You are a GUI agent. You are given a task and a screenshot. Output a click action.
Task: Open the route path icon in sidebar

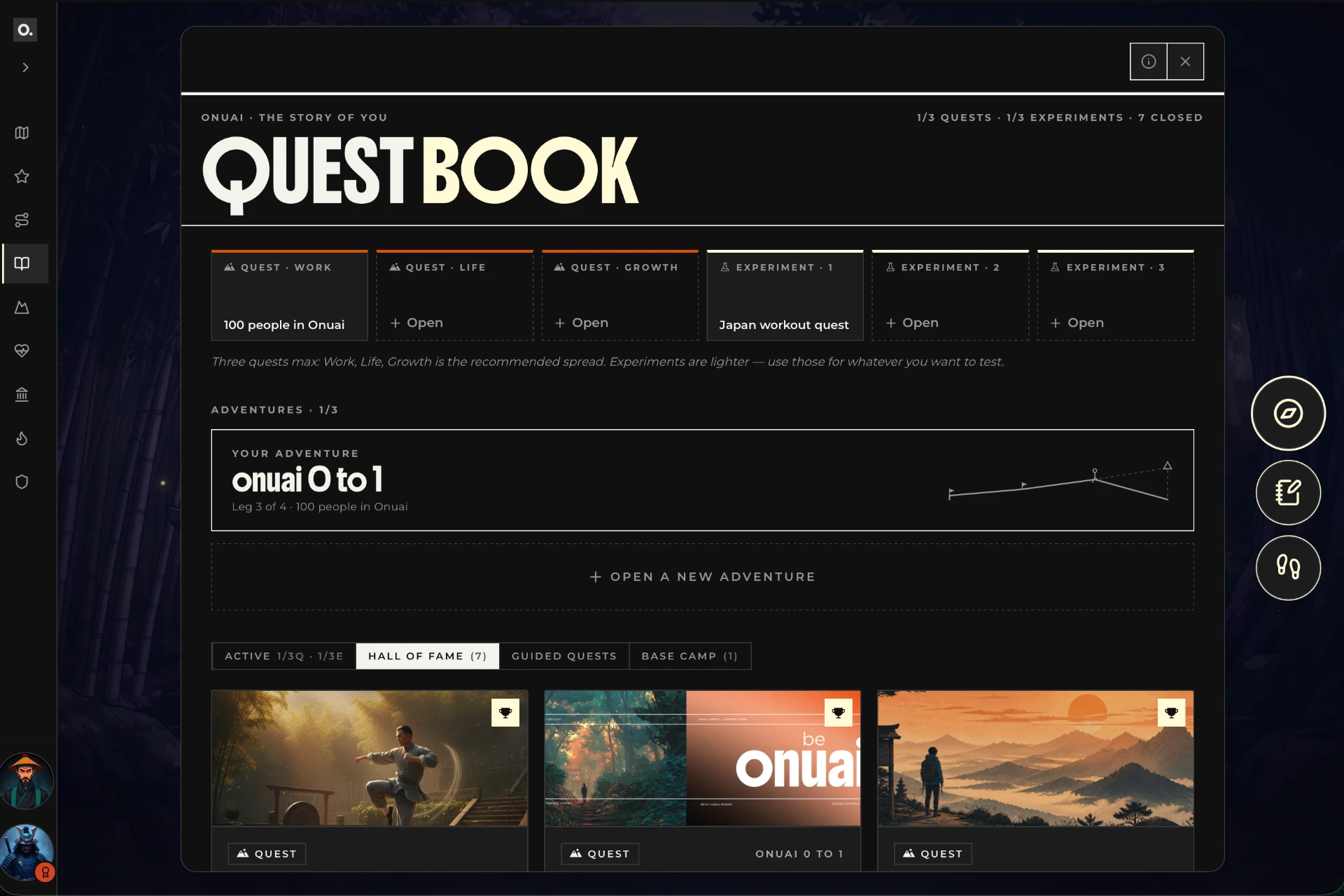(x=22, y=220)
